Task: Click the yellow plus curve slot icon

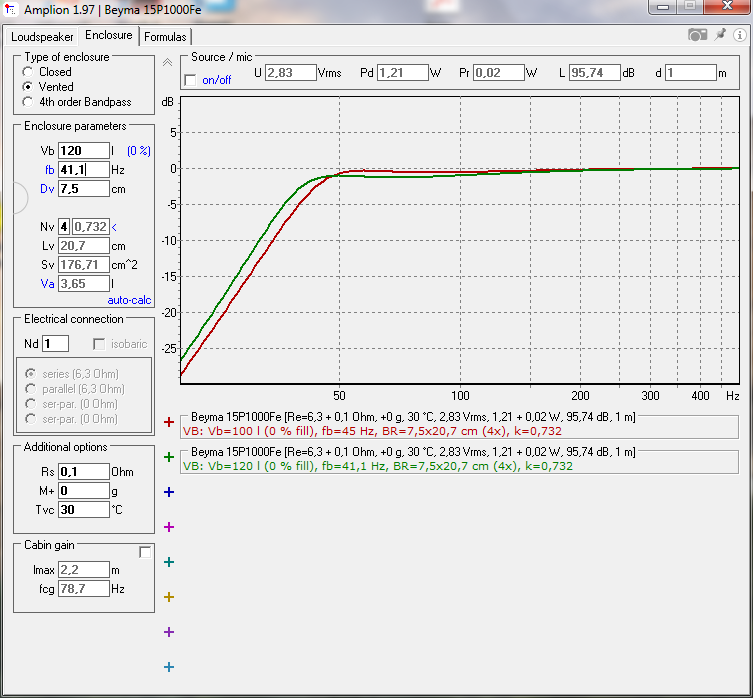Action: pos(169,597)
